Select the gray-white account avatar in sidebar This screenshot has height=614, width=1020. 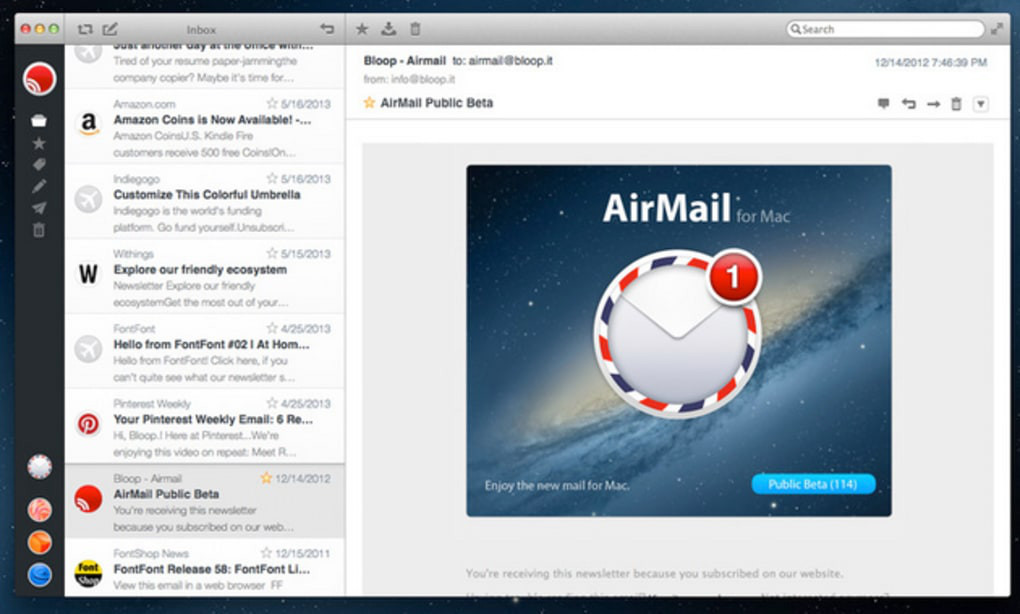pyautogui.click(x=40, y=466)
